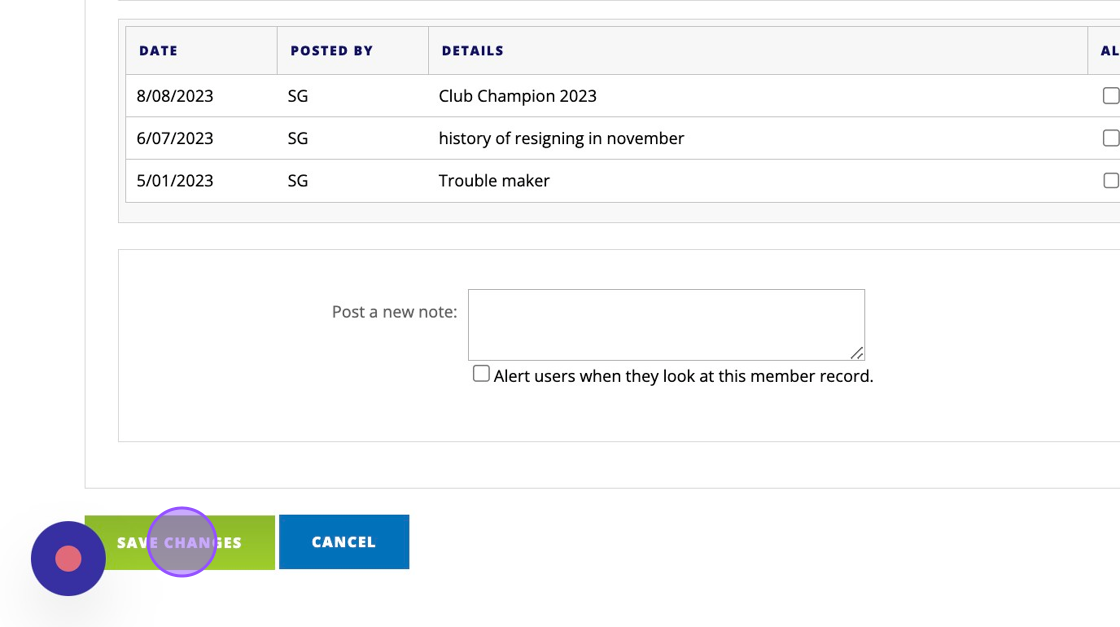Enable alert users for this member record
This screenshot has width=1120, height=627.
click(x=481, y=374)
